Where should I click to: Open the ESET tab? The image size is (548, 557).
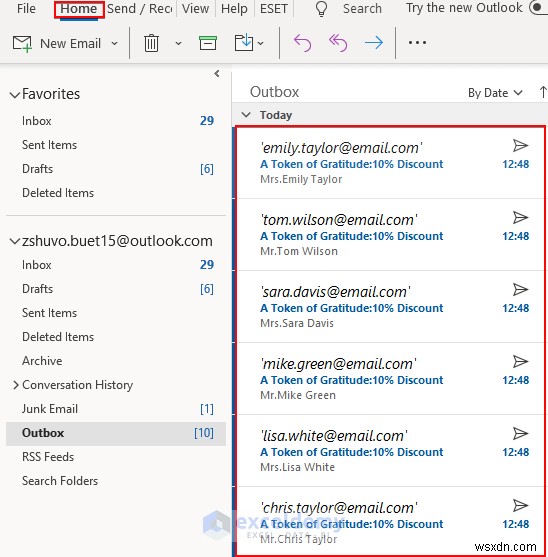[273, 8]
